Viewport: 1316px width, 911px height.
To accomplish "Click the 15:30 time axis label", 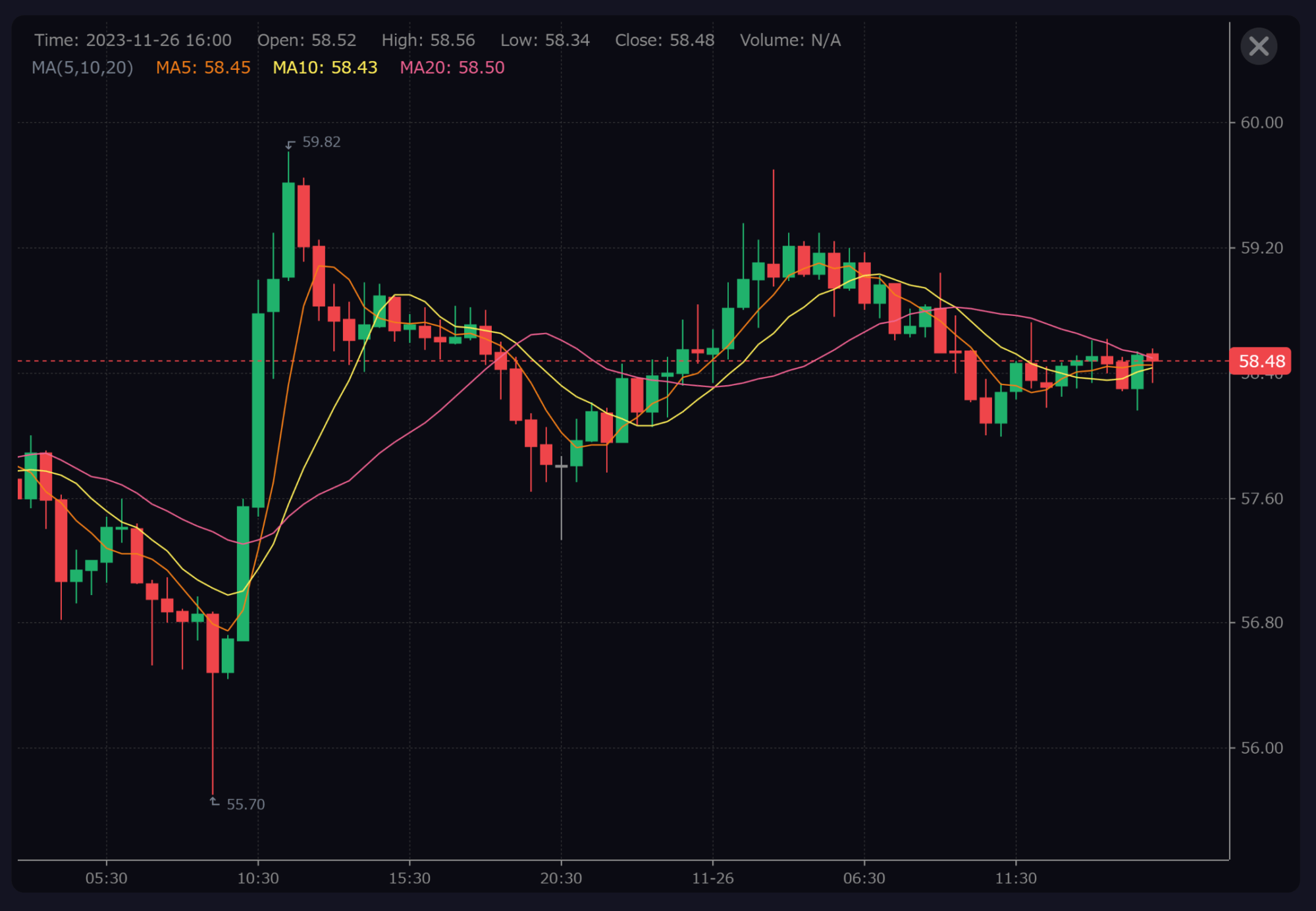I will tap(409, 879).
